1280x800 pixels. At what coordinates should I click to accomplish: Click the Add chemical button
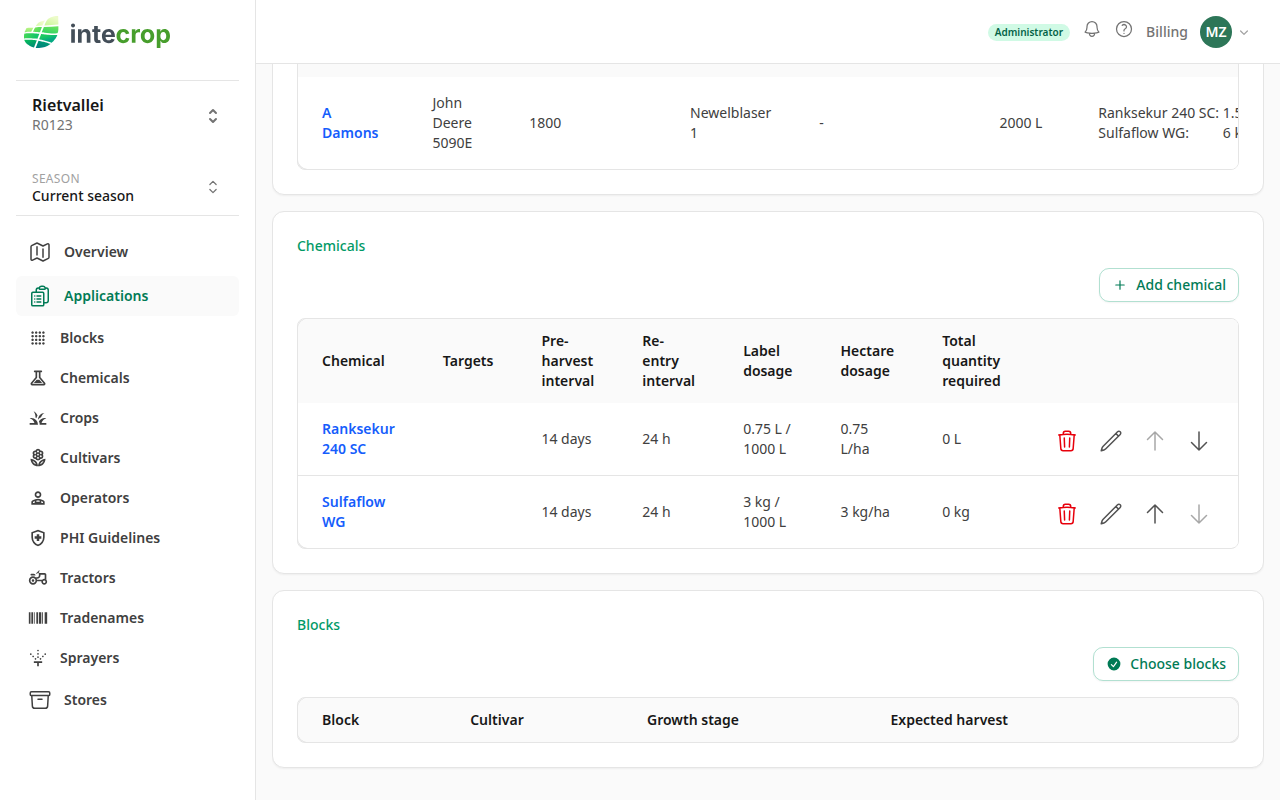(1169, 285)
